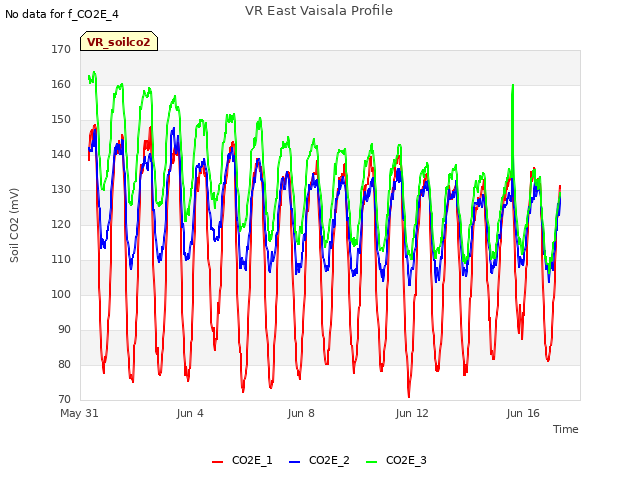Toggle the CO2E_3 legend entry

pyautogui.click(x=396, y=460)
